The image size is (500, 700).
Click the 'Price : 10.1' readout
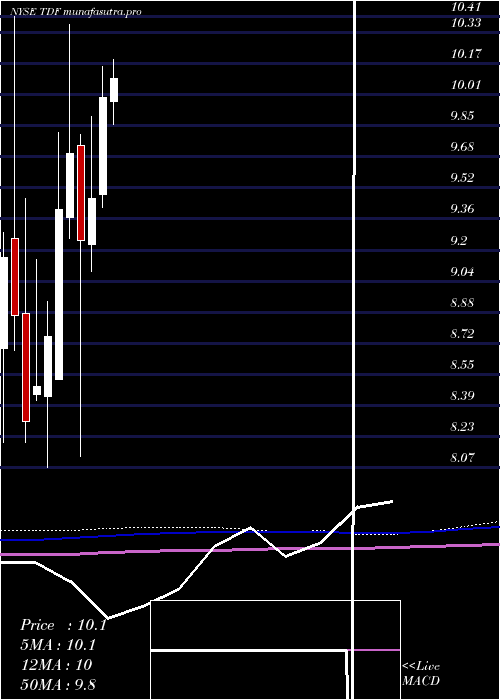[63, 625]
